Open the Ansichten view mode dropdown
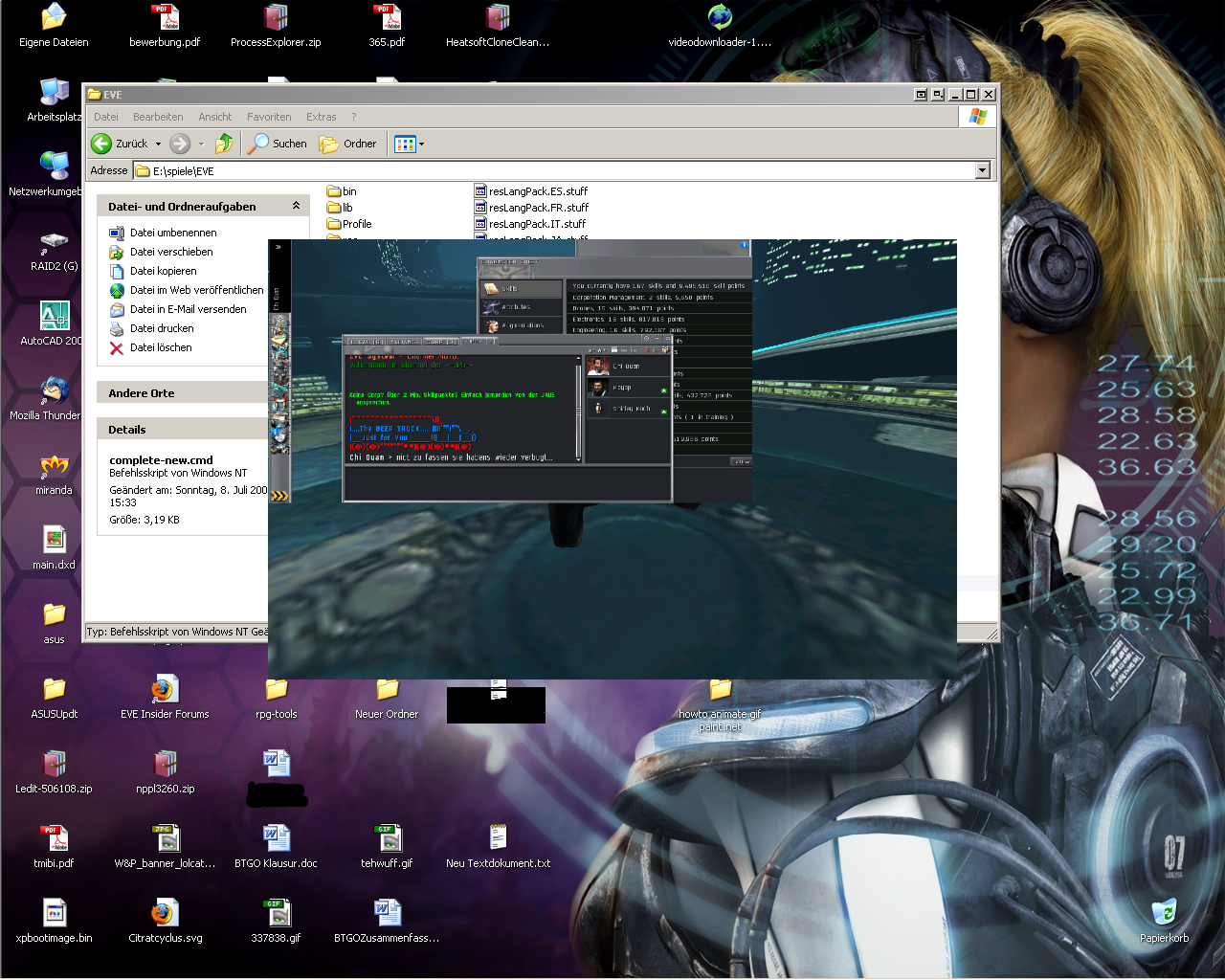1225x980 pixels. click(421, 145)
